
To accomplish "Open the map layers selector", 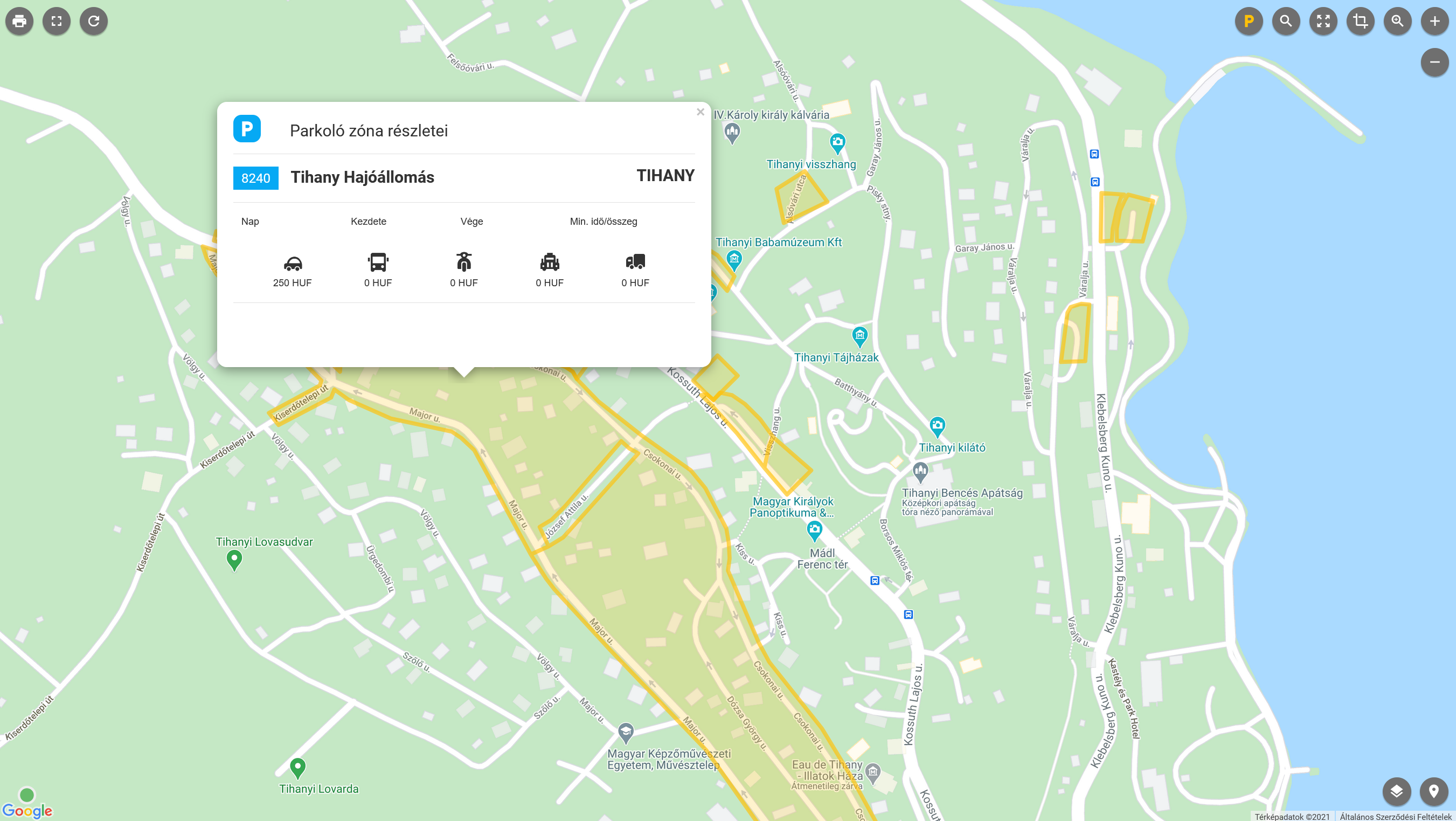I will click(x=1396, y=791).
